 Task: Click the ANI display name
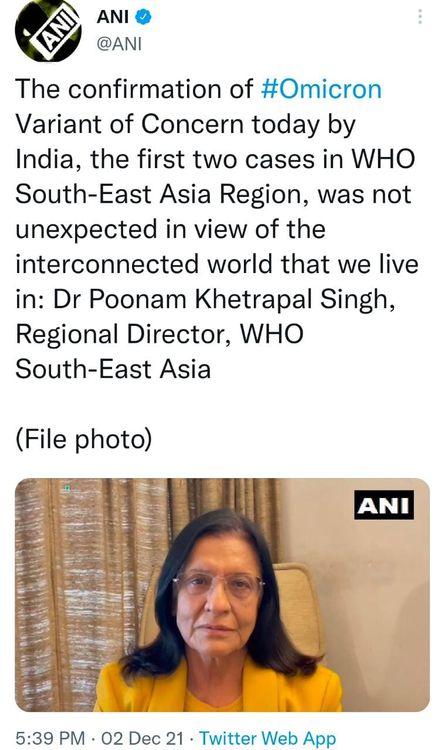point(112,17)
